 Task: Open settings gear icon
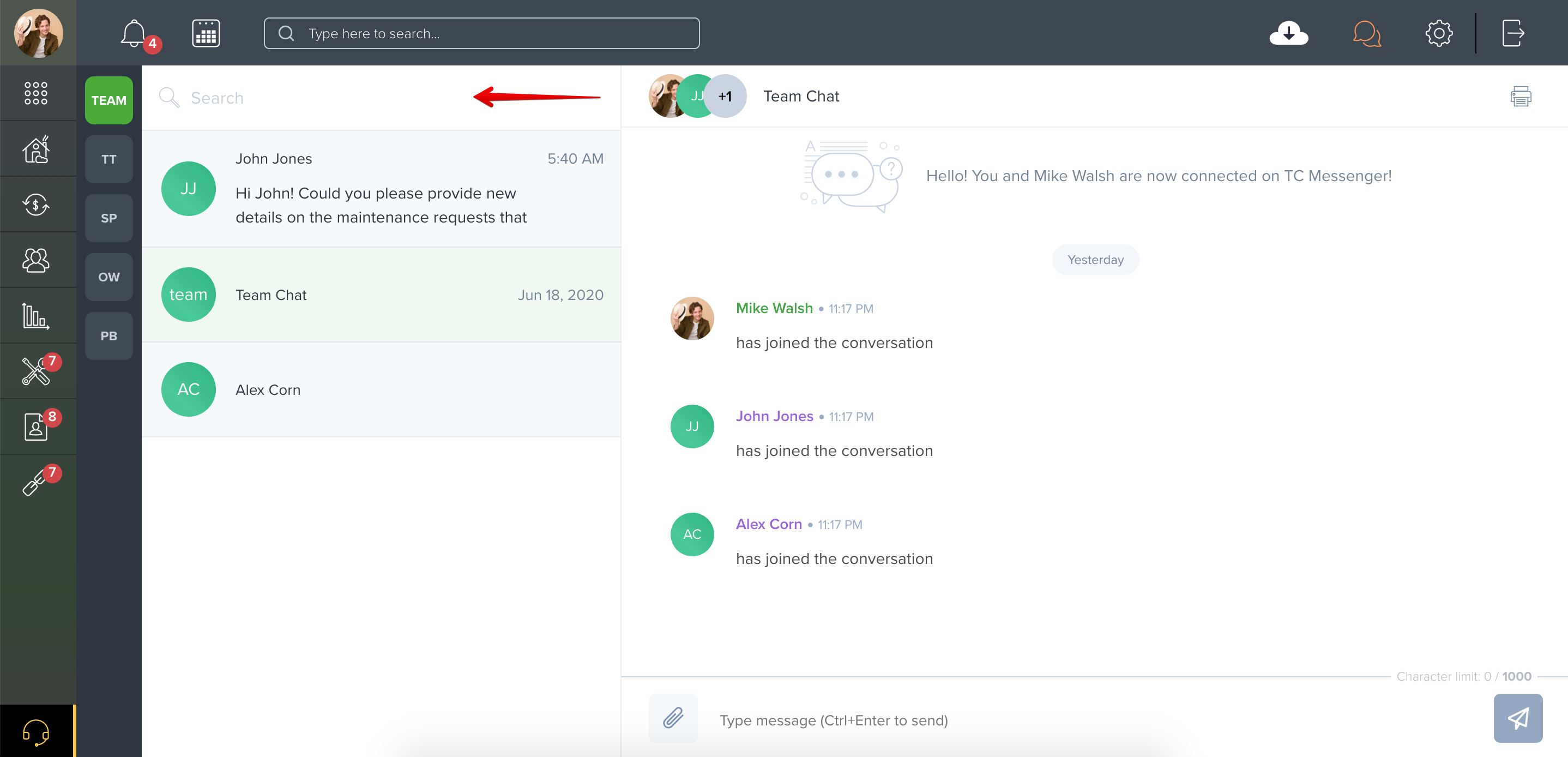pyautogui.click(x=1439, y=33)
